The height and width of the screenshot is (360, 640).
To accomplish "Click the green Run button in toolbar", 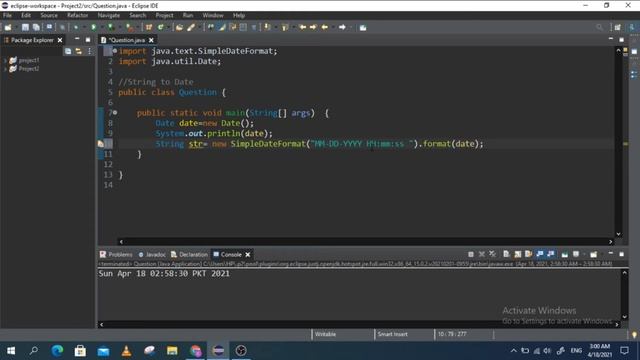I will pyautogui.click(x=93, y=27).
